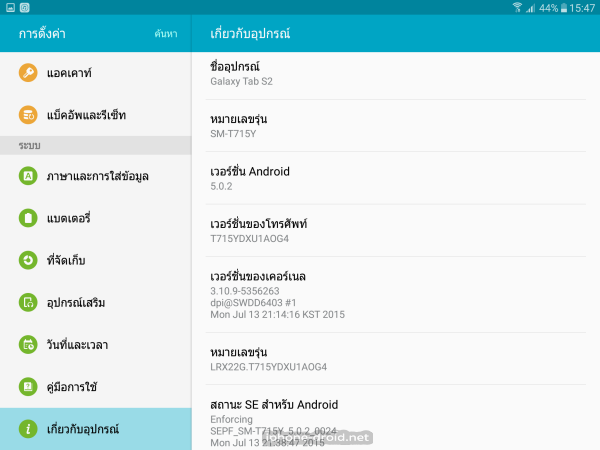
Task: Tap the date and time calendar icon
Action: click(28, 344)
